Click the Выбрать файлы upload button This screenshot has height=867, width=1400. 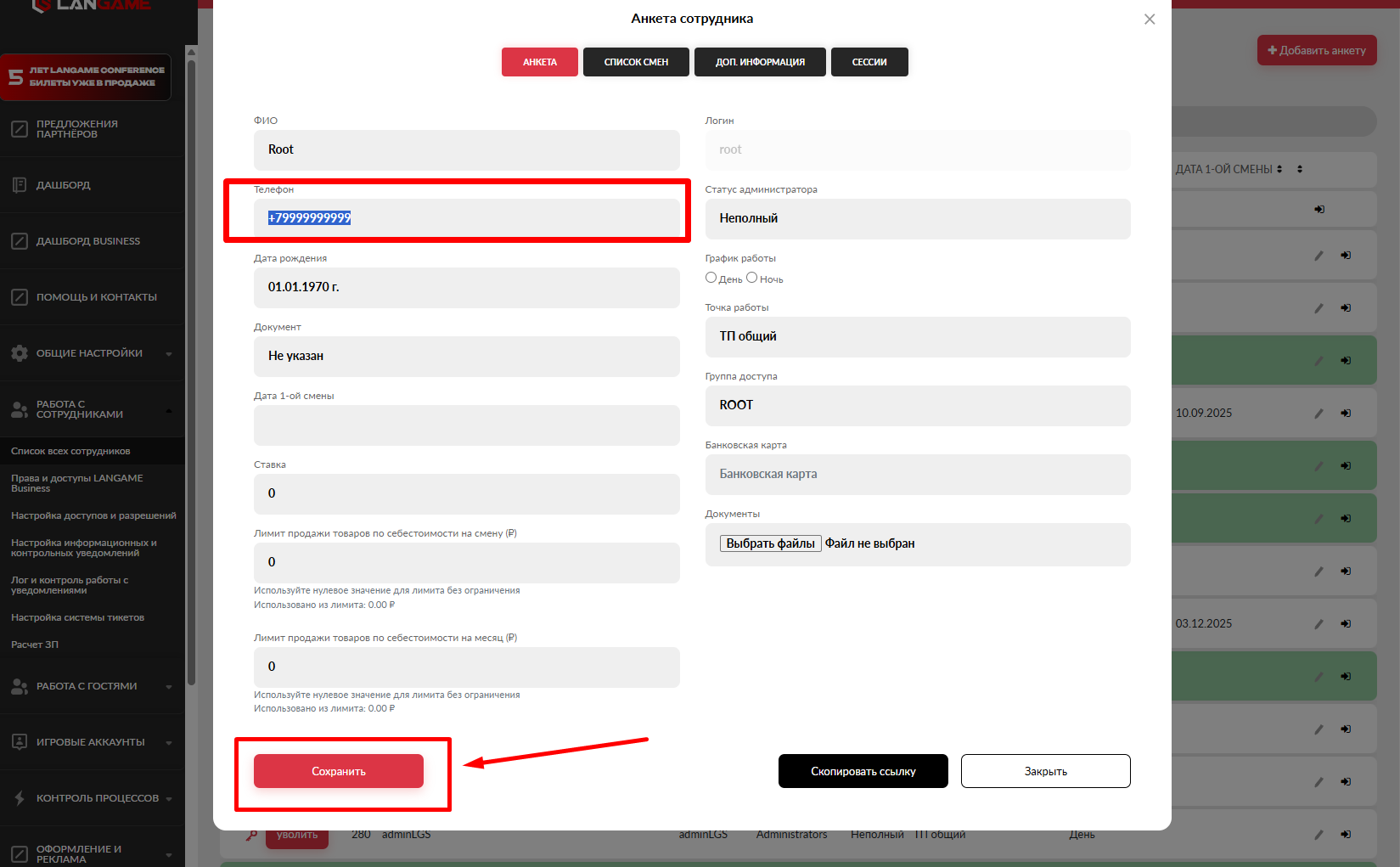[771, 543]
